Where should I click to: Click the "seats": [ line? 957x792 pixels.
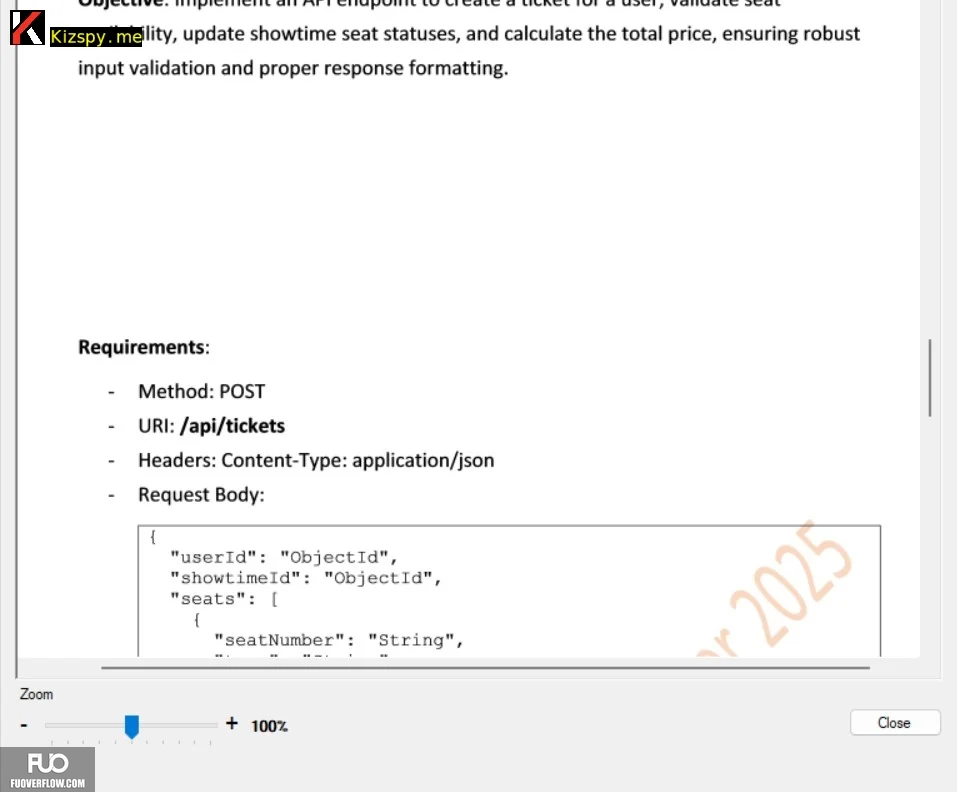pos(224,599)
